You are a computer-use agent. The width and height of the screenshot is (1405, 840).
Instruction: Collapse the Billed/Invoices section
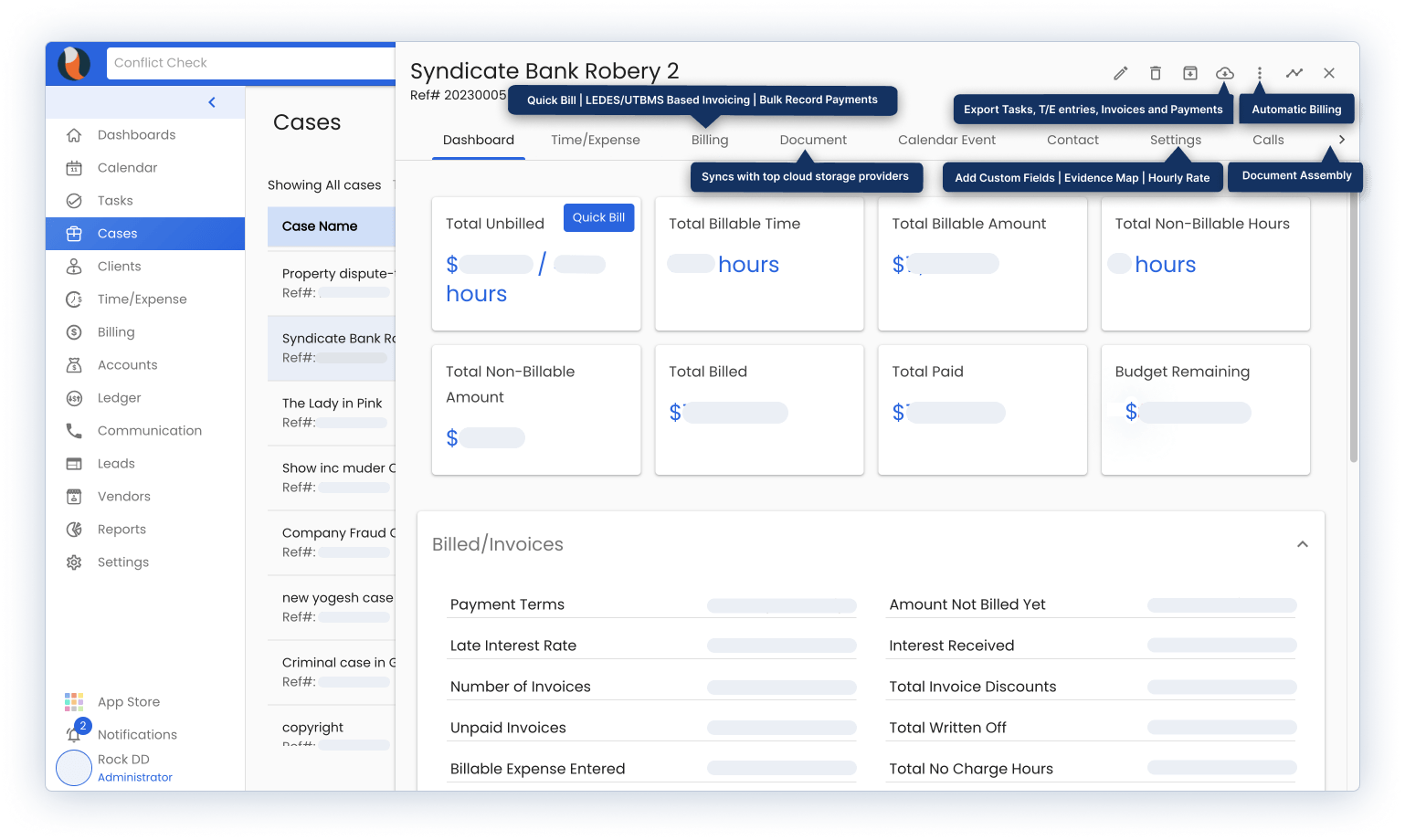[1303, 543]
